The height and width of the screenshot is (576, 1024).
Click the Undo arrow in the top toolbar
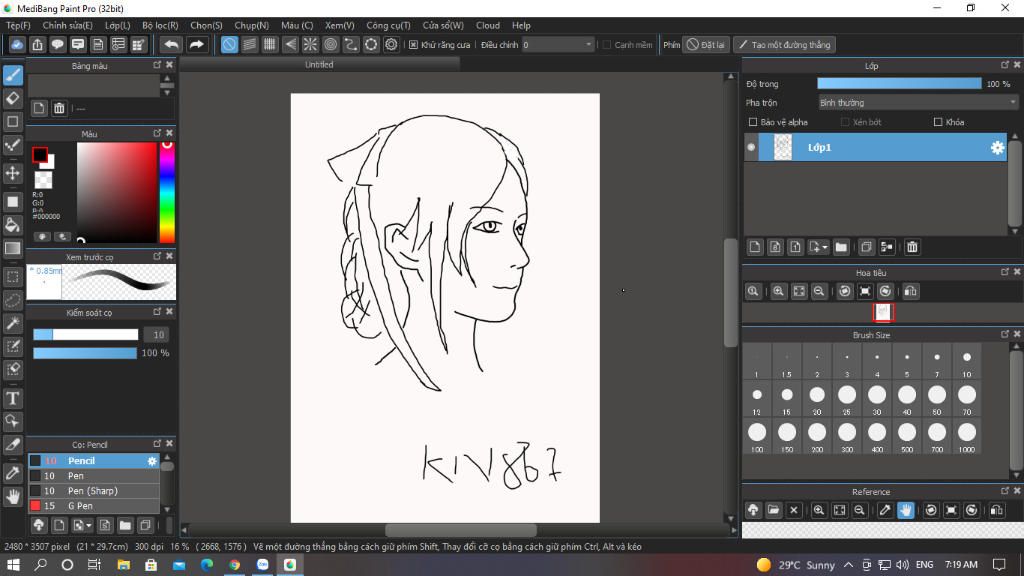(x=171, y=44)
